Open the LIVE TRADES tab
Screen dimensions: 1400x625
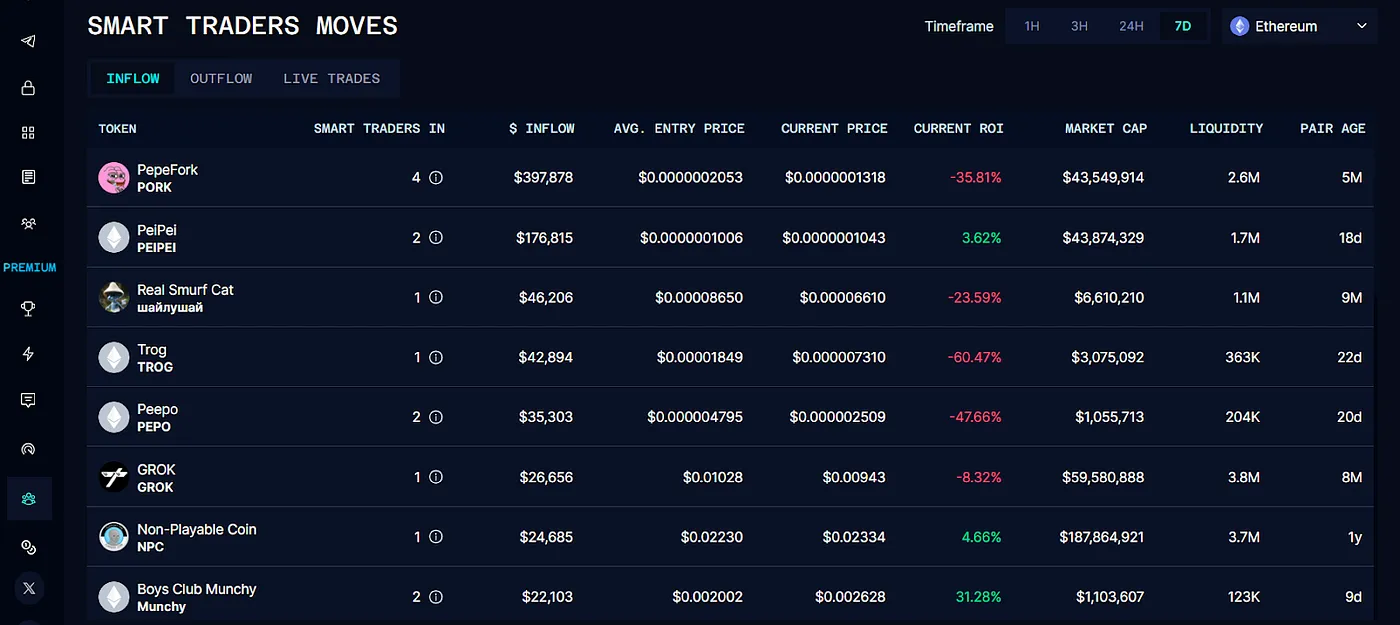[x=331, y=78]
